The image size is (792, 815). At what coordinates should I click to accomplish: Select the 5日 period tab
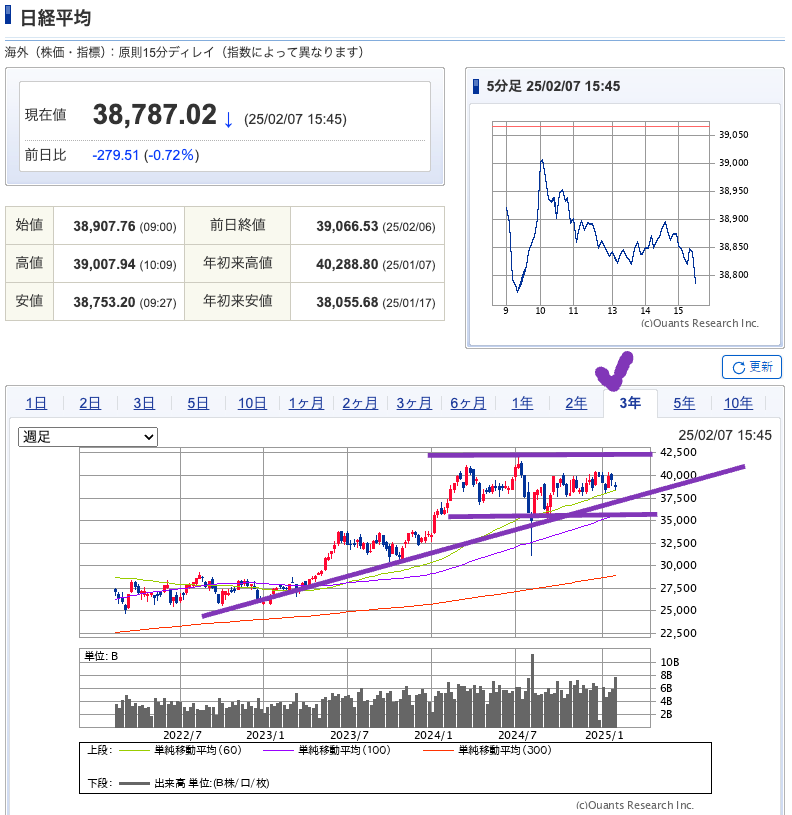(x=198, y=403)
